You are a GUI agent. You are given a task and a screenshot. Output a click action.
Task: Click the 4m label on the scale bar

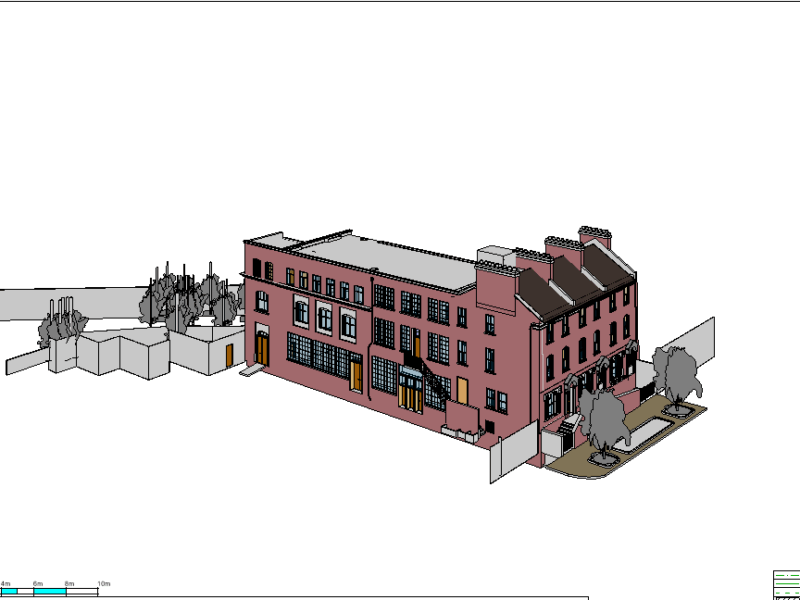[5, 583]
